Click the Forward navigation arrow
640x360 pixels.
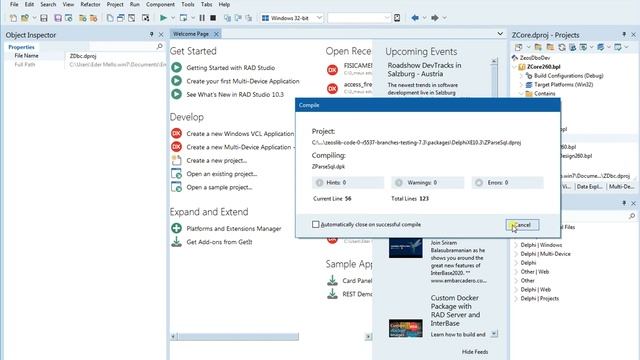click(x=435, y=18)
